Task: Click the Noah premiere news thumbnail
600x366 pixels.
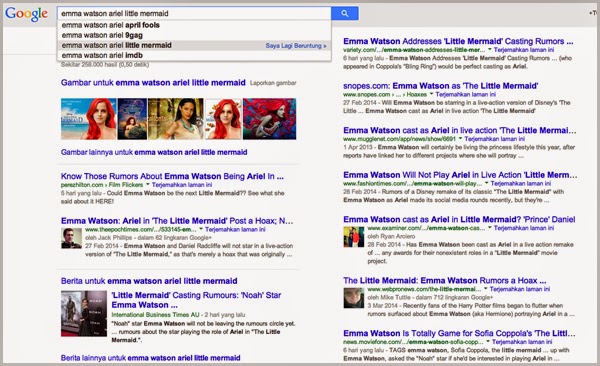Action: (84, 314)
